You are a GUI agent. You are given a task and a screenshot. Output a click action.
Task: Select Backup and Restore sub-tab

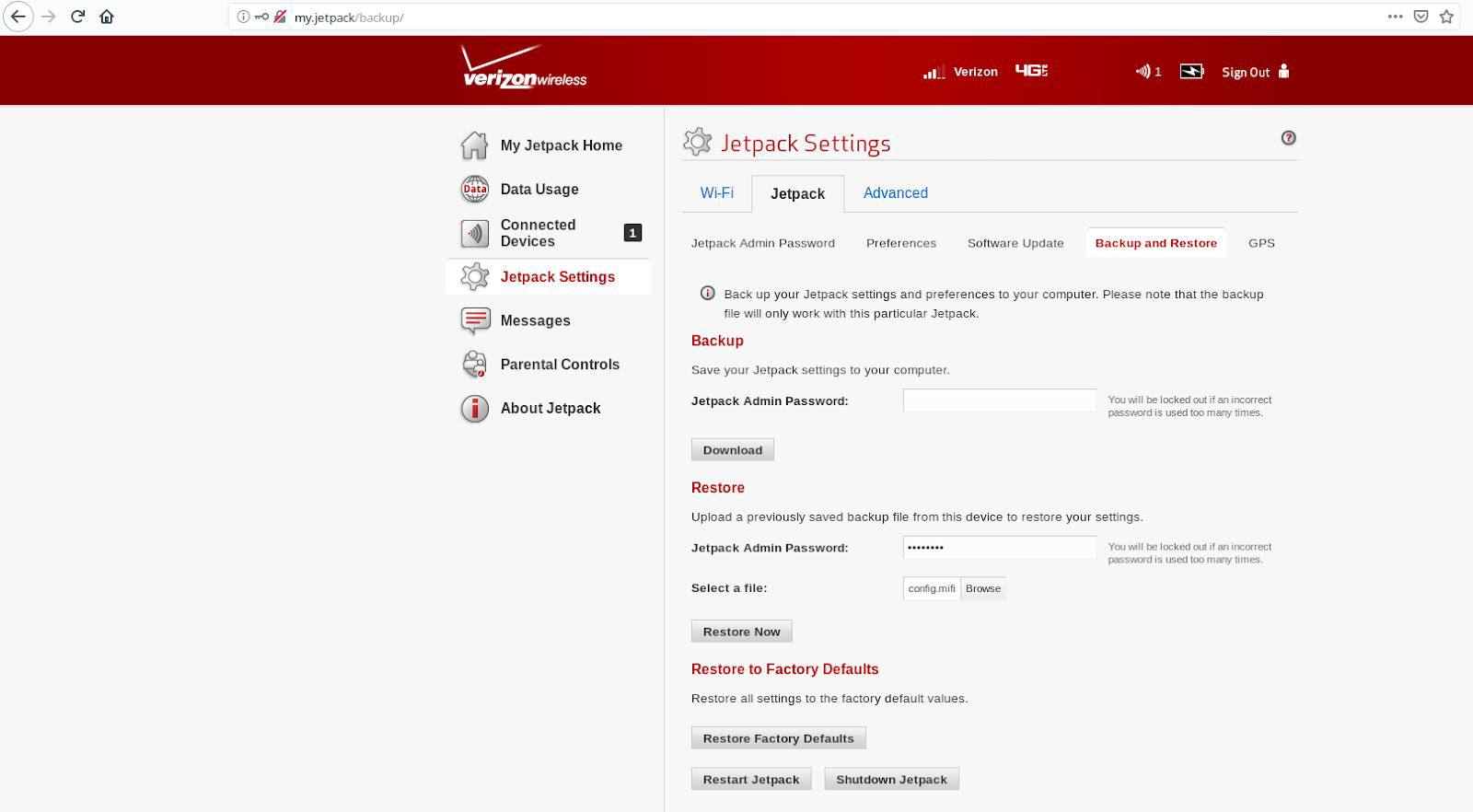pos(1156,243)
